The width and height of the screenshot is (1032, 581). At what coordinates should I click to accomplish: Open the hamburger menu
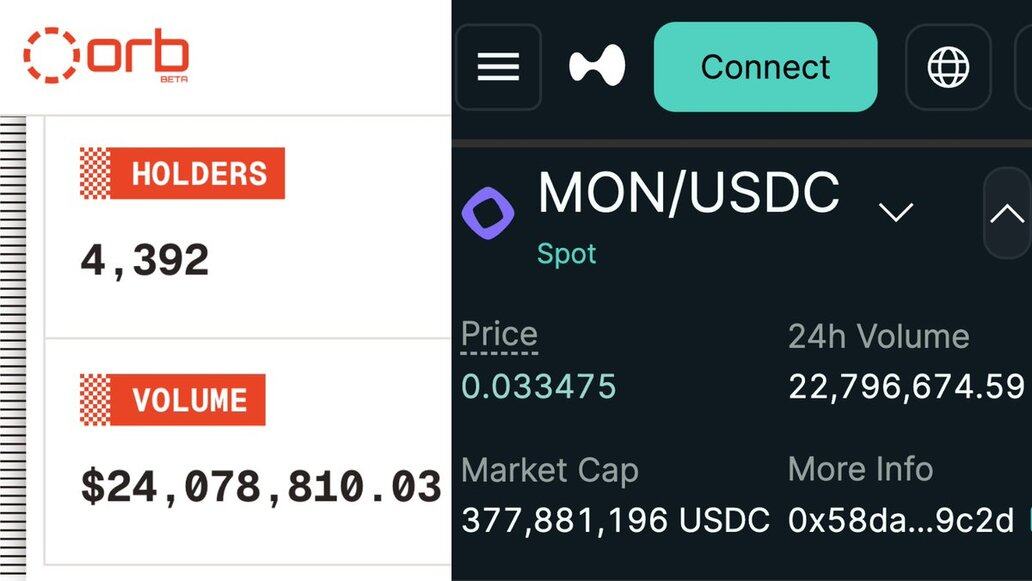pyautogui.click(x=498, y=67)
